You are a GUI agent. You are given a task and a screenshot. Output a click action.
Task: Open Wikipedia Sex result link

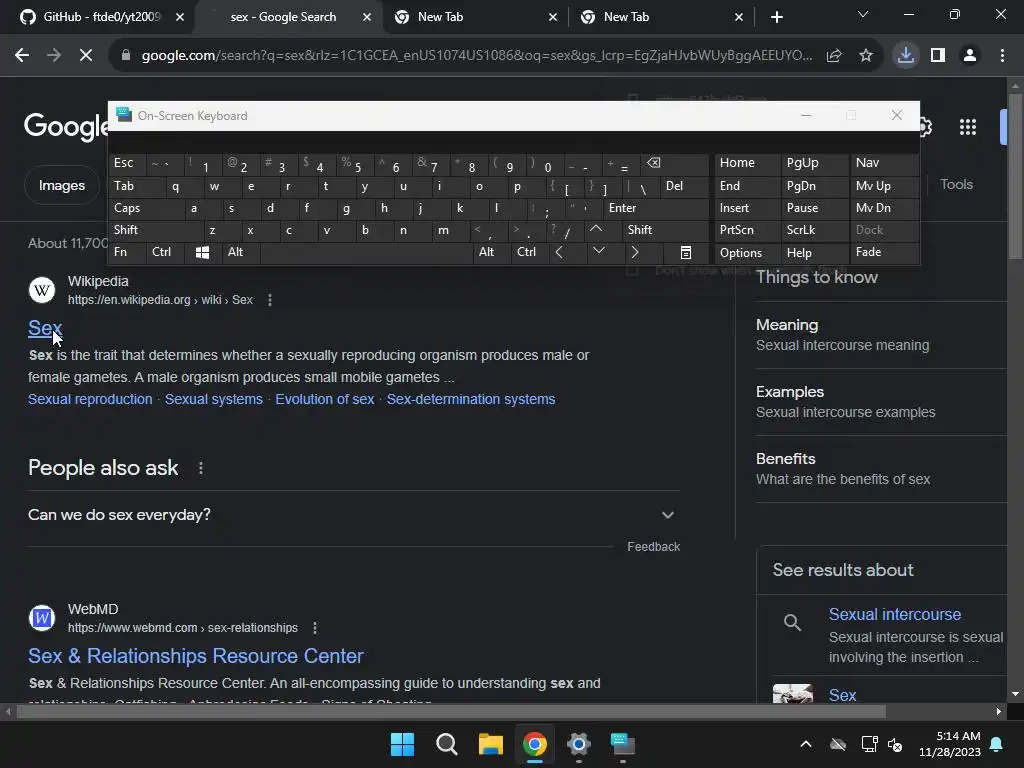[x=44, y=328]
